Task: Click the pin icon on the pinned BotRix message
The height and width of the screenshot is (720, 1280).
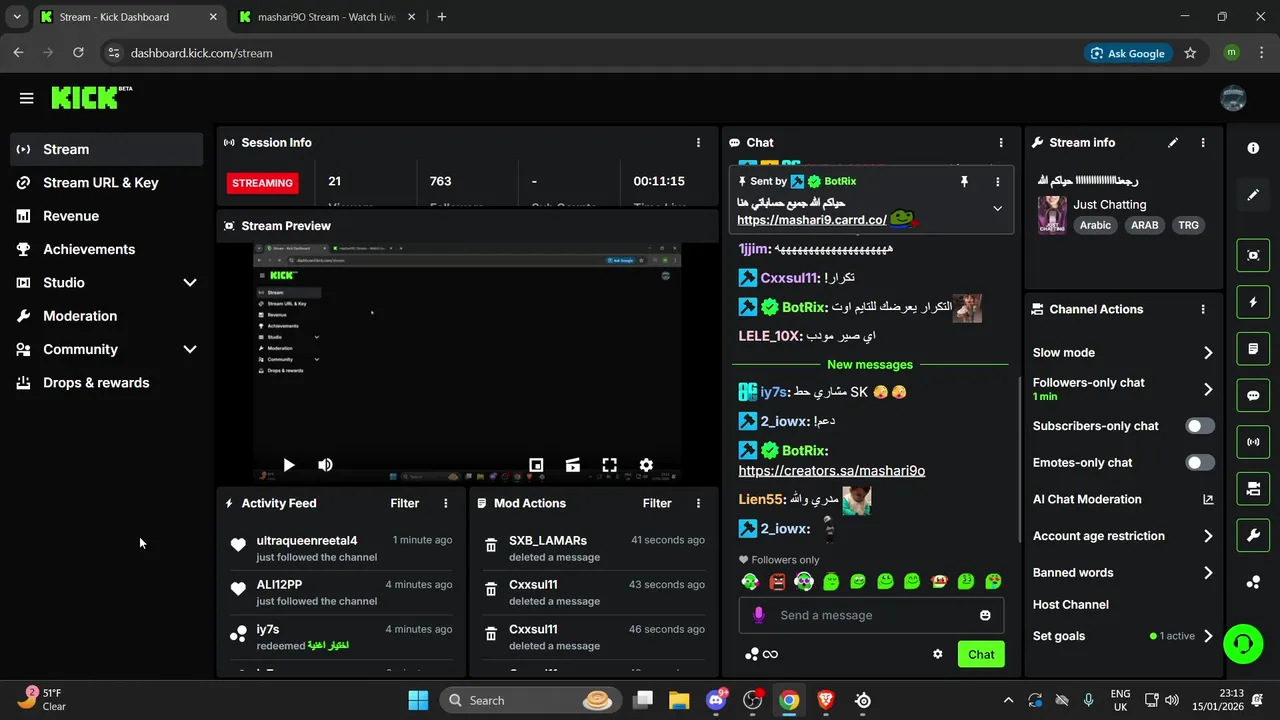Action: tap(964, 181)
